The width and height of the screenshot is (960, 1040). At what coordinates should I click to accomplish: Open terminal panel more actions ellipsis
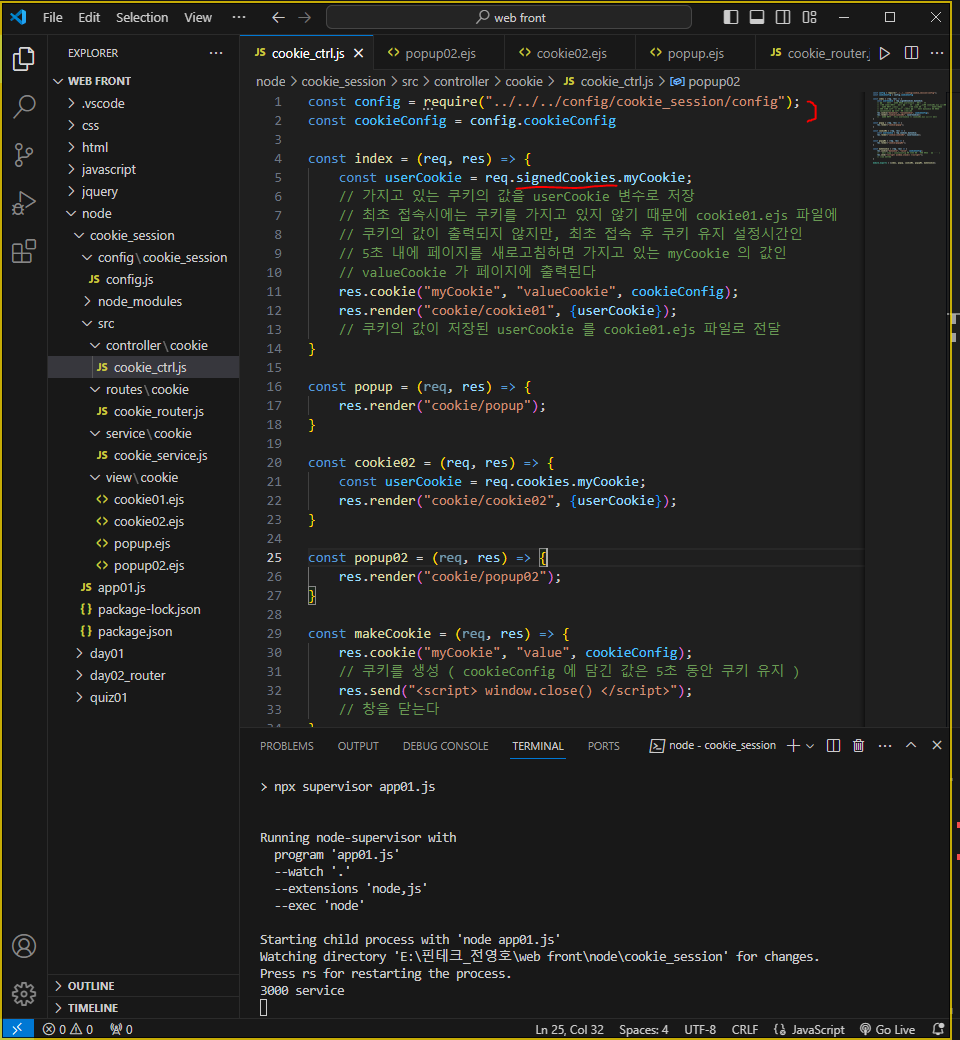pos(885,746)
